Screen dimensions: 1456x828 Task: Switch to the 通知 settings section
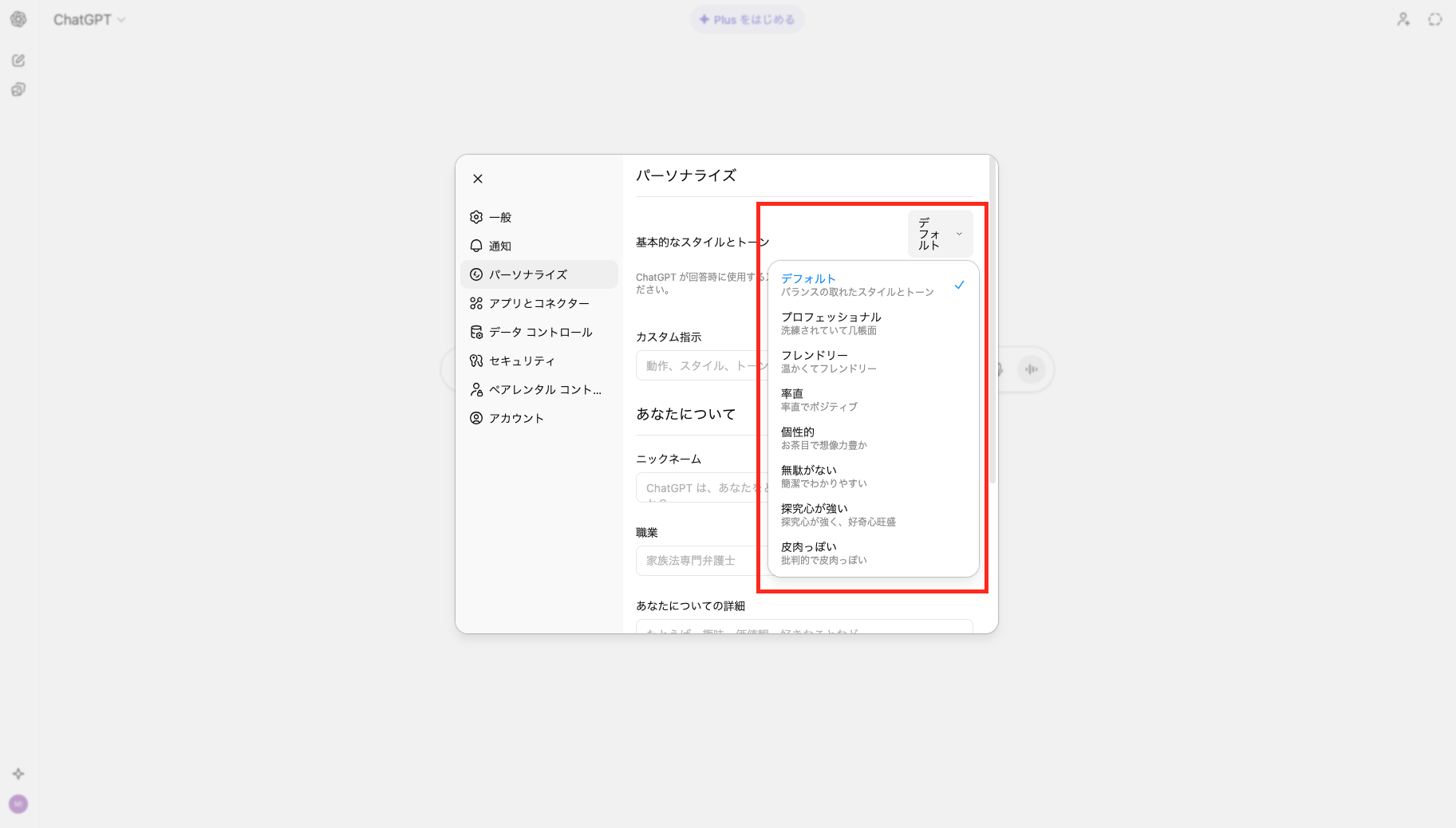click(x=501, y=246)
